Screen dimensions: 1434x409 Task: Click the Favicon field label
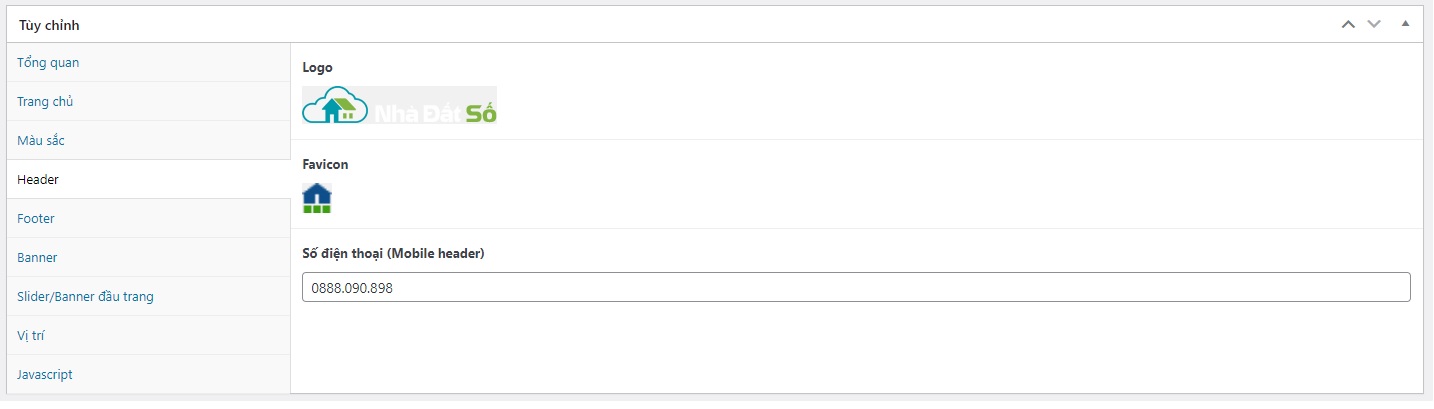pos(325,164)
